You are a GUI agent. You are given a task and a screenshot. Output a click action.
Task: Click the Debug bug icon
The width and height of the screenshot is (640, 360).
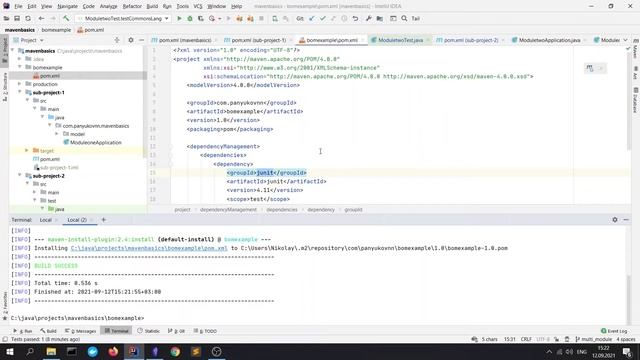[190, 18]
